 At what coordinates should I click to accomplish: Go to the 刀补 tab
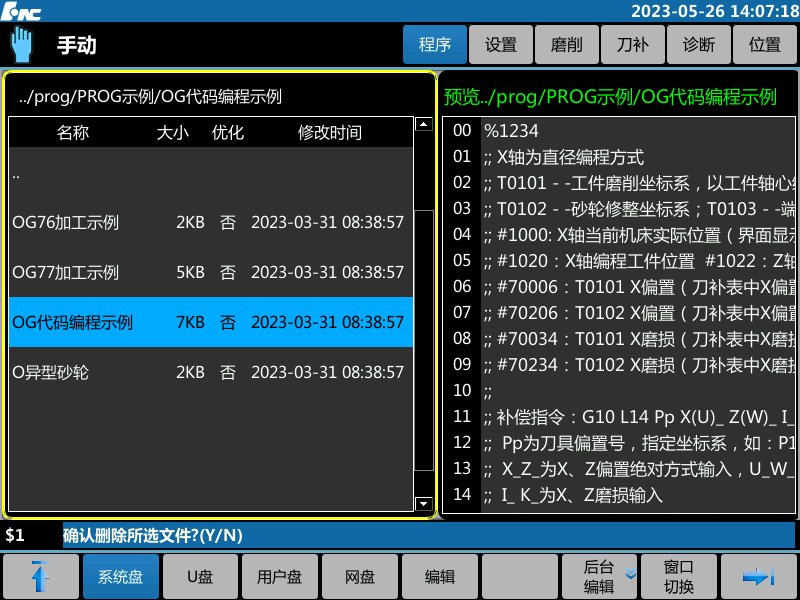point(633,45)
